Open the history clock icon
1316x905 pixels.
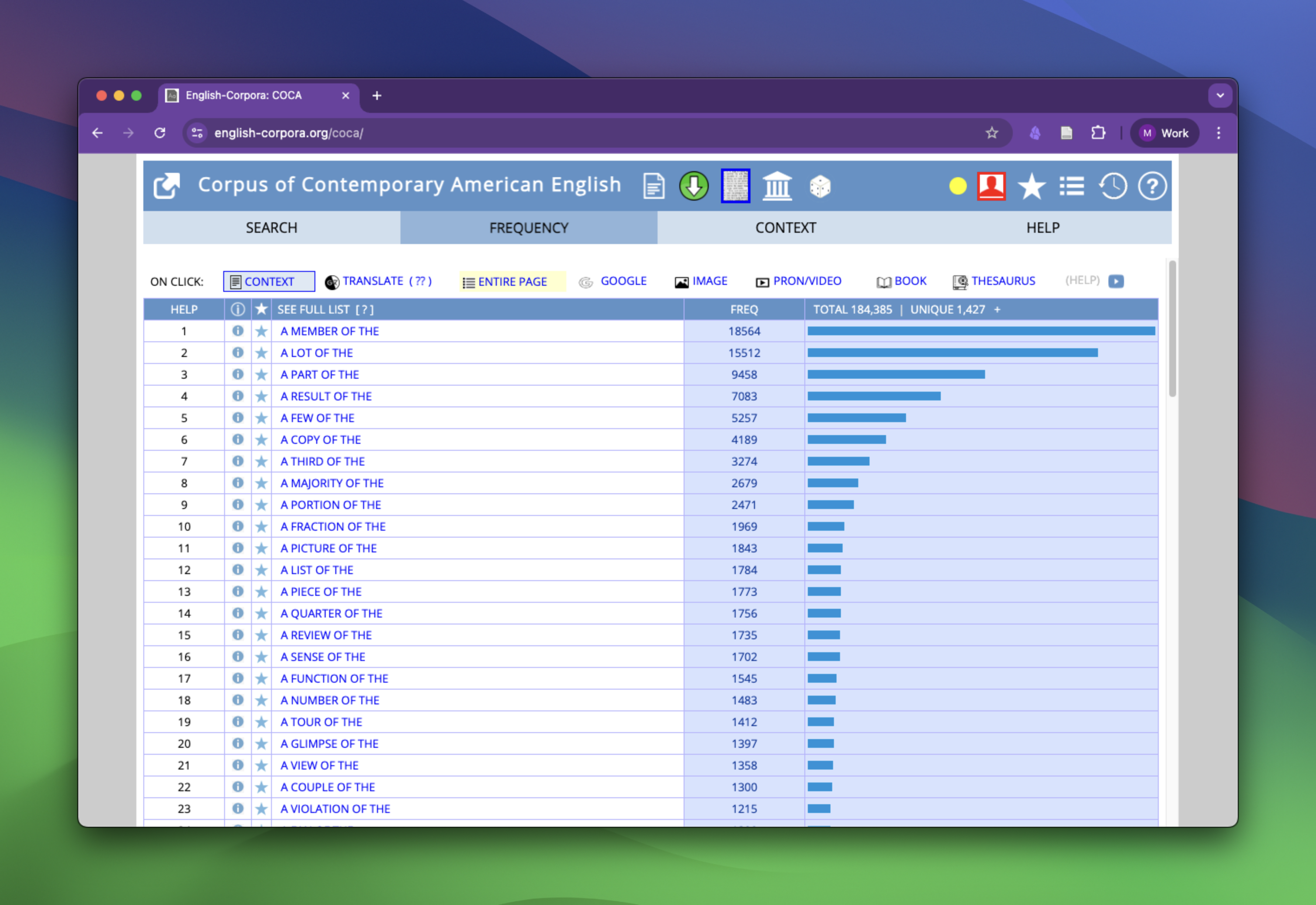point(1112,186)
